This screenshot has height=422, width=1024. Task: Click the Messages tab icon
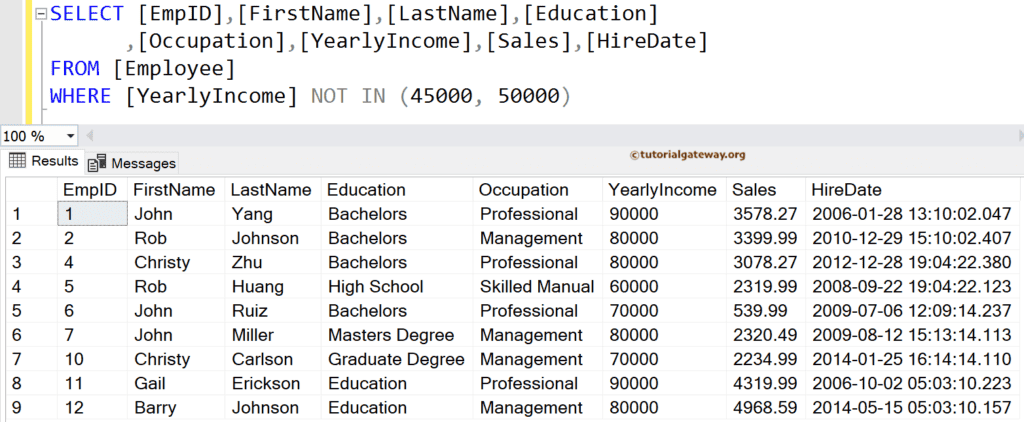[98, 163]
